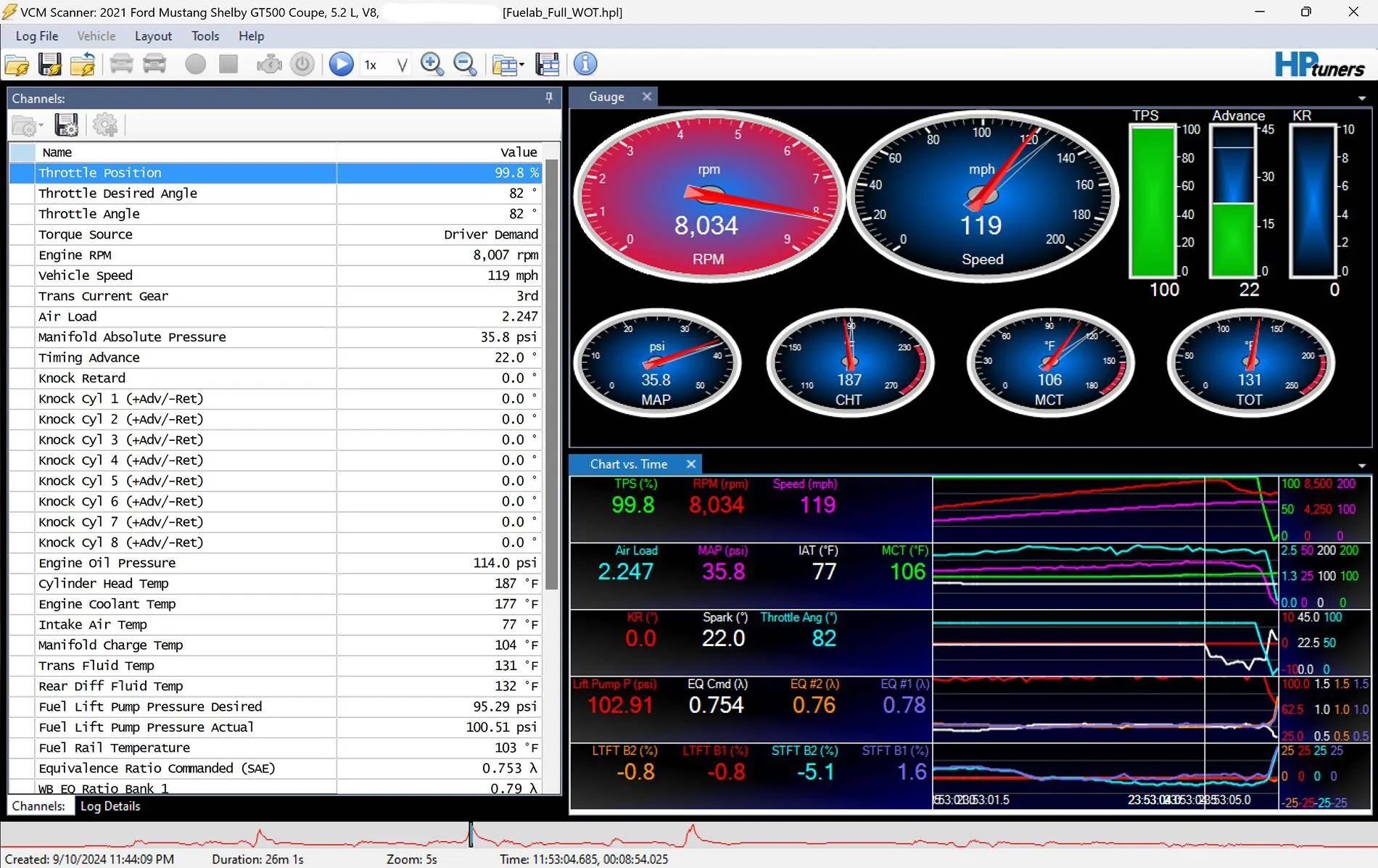Click the add channel gear icon
Screen dimensions: 1378x868
click(x=105, y=125)
